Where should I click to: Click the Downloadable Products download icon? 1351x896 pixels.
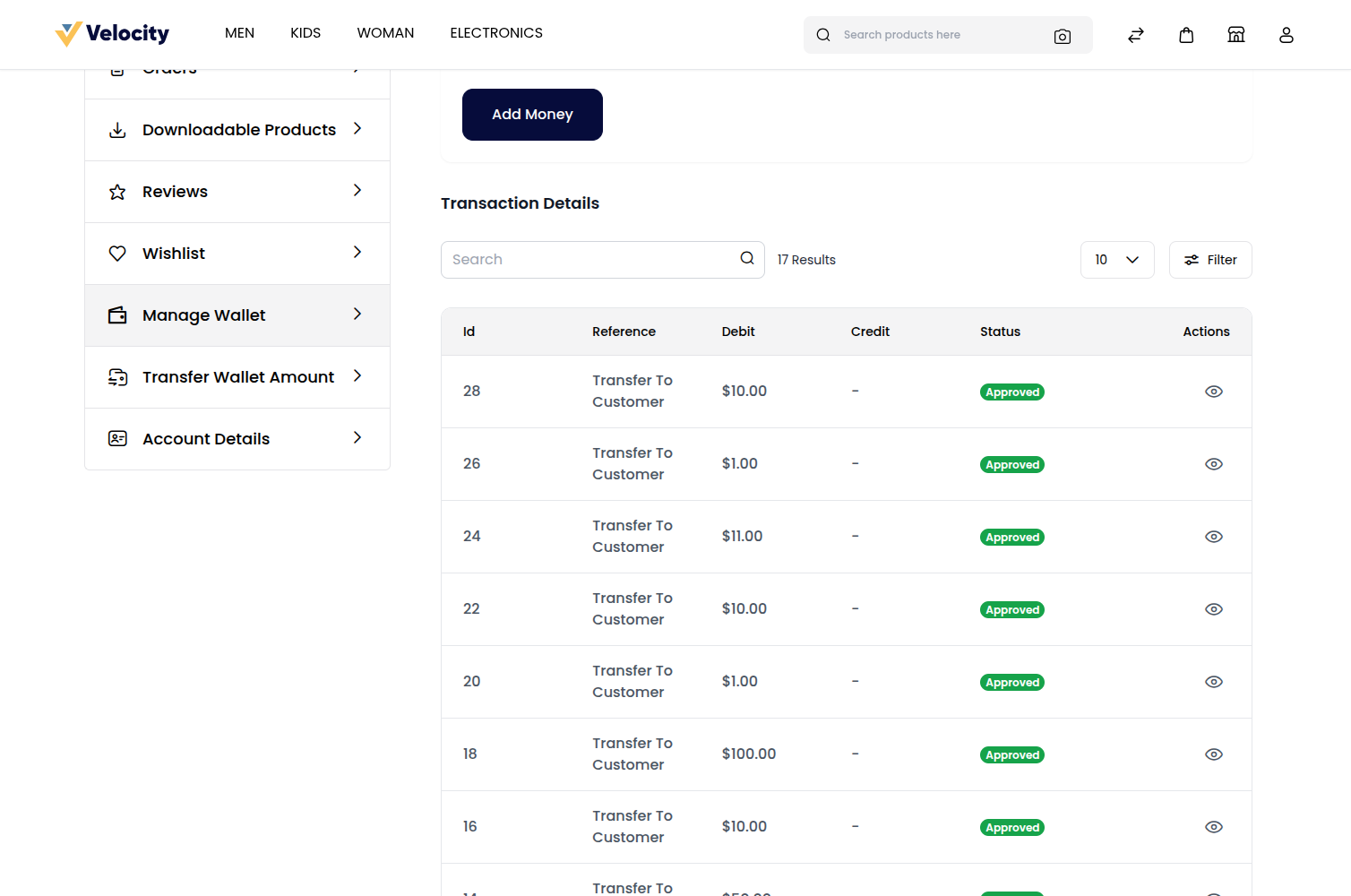[x=117, y=129]
